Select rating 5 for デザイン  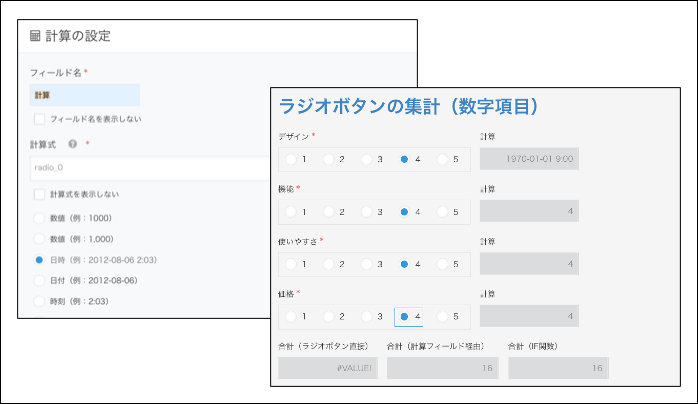[442, 159]
